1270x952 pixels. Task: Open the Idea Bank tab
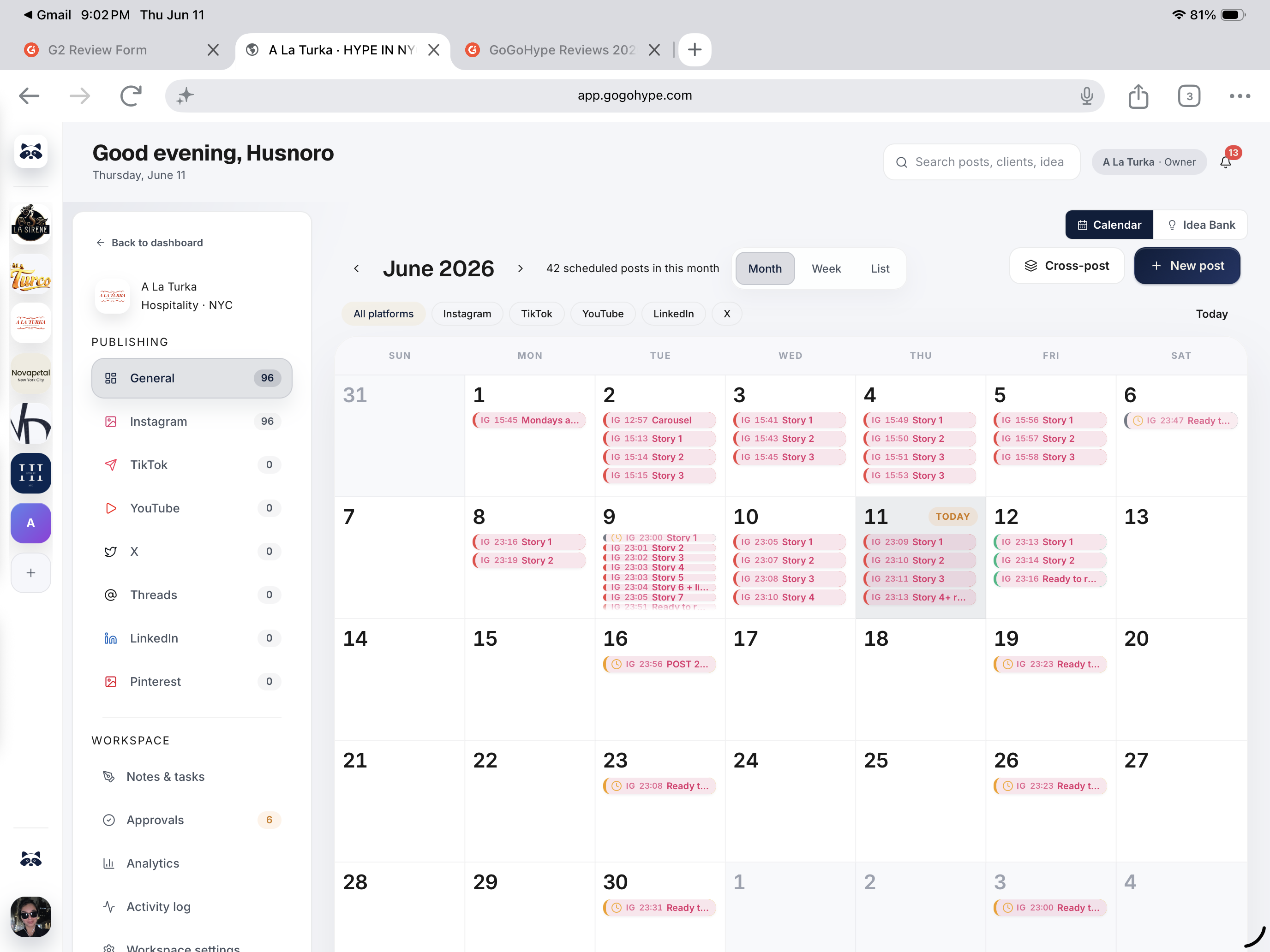[x=1200, y=224]
